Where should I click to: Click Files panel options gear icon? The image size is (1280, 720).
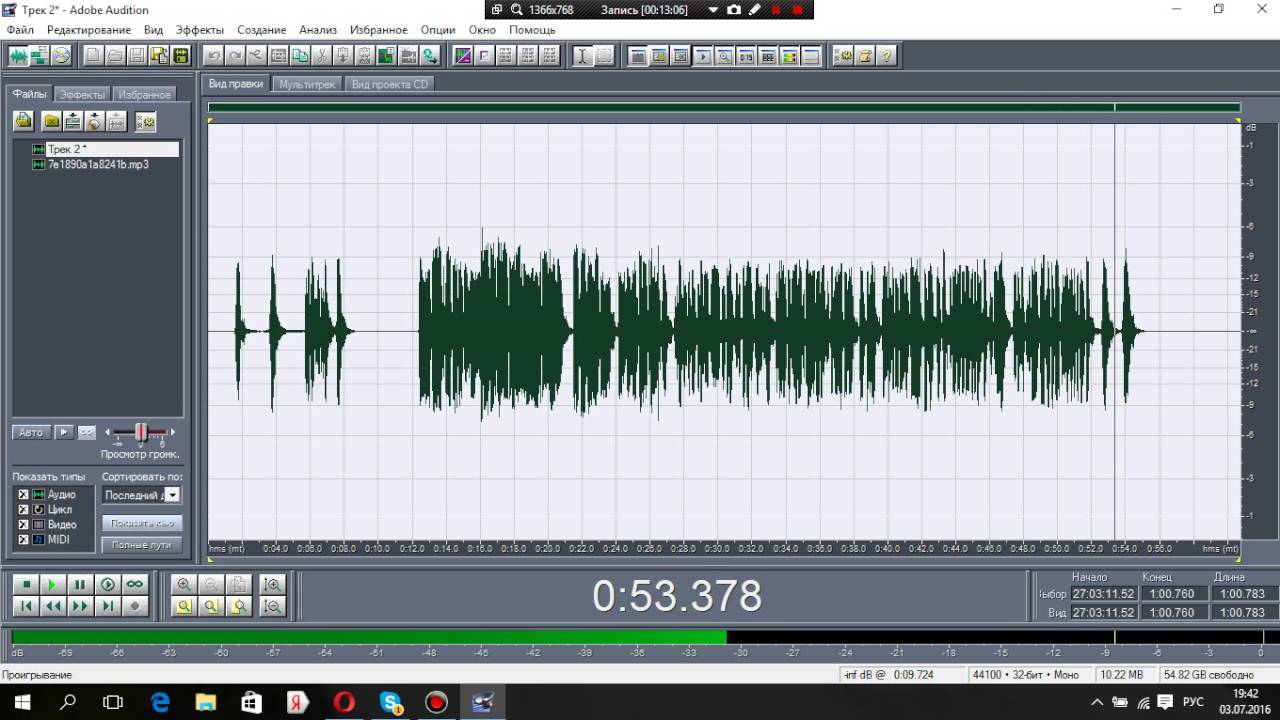tap(146, 121)
